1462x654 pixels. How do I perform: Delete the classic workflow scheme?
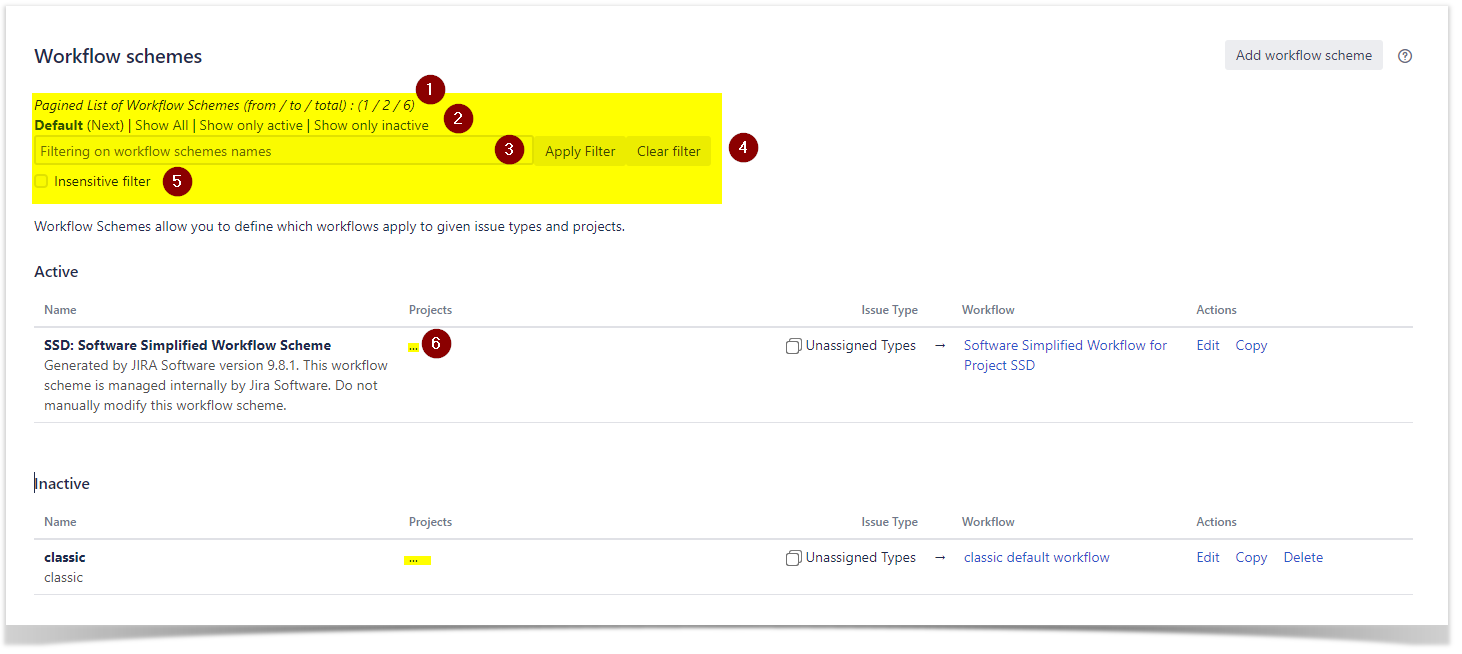tap(1303, 557)
